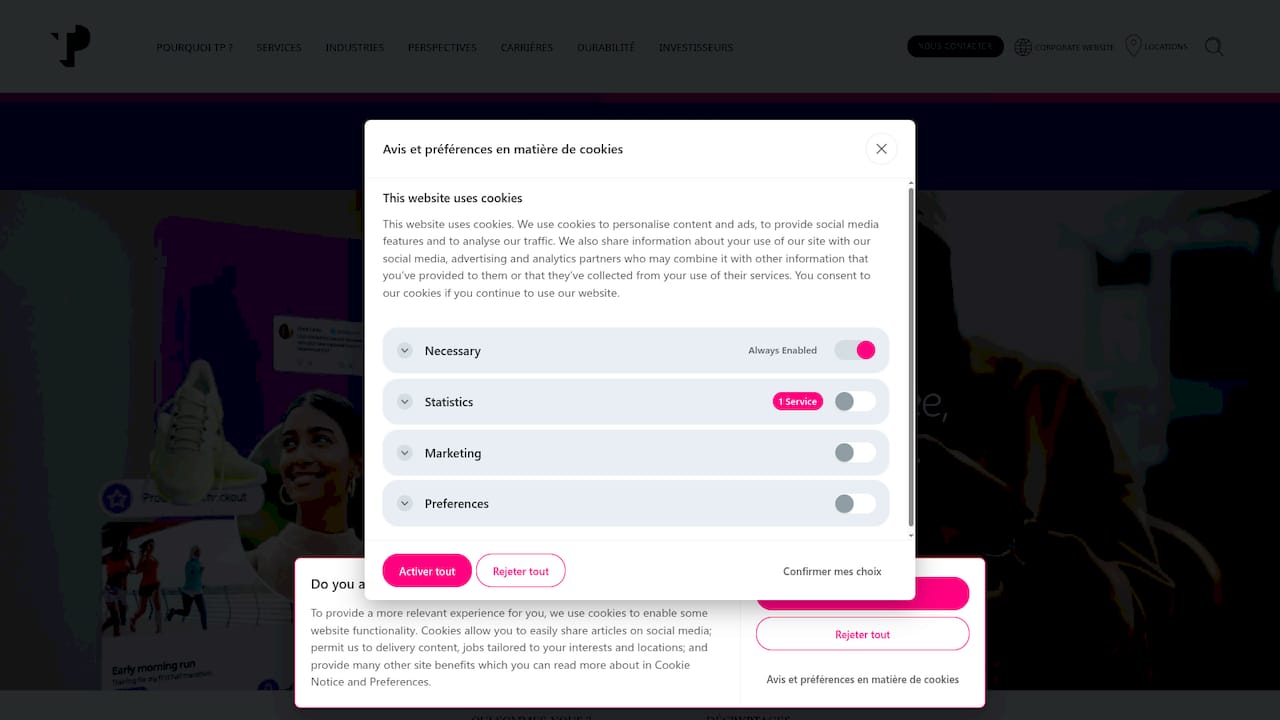Click the Corporate Website globe icon
This screenshot has width=1280, height=720.
pyautogui.click(x=1023, y=47)
